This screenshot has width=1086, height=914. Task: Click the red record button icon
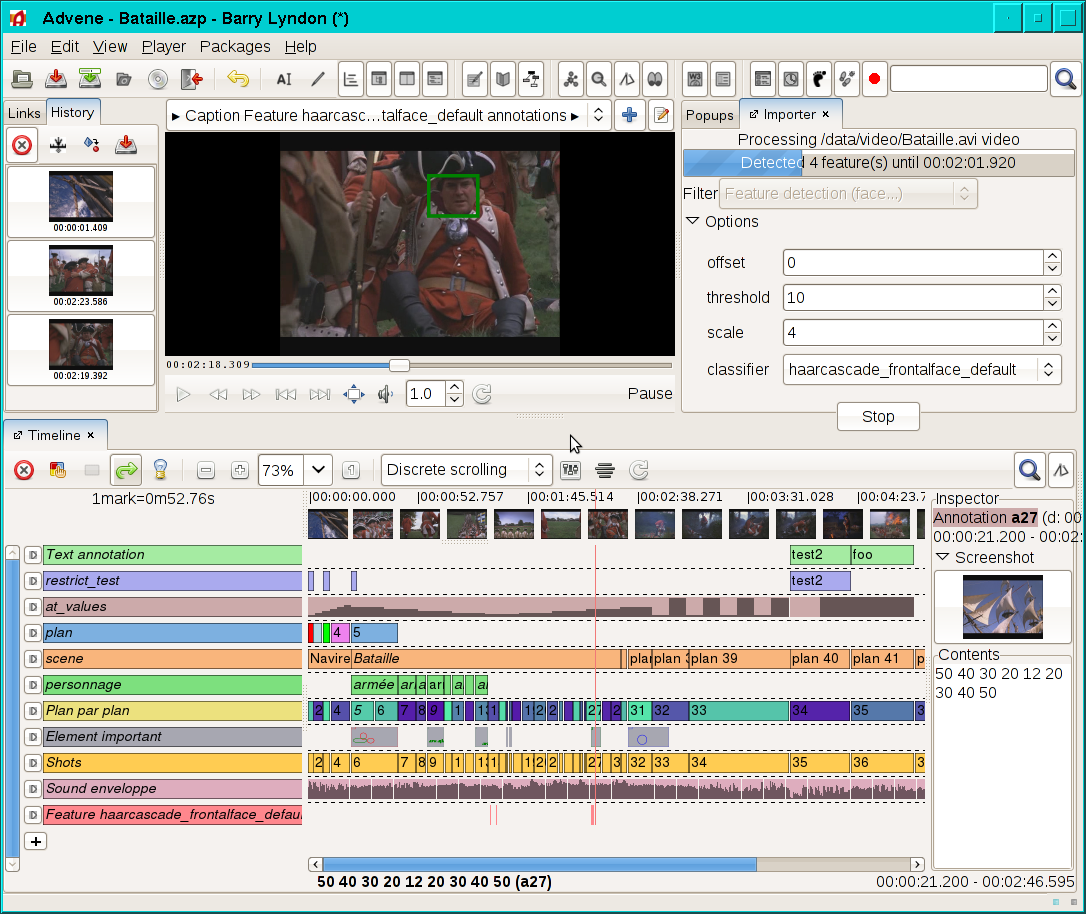(874, 79)
